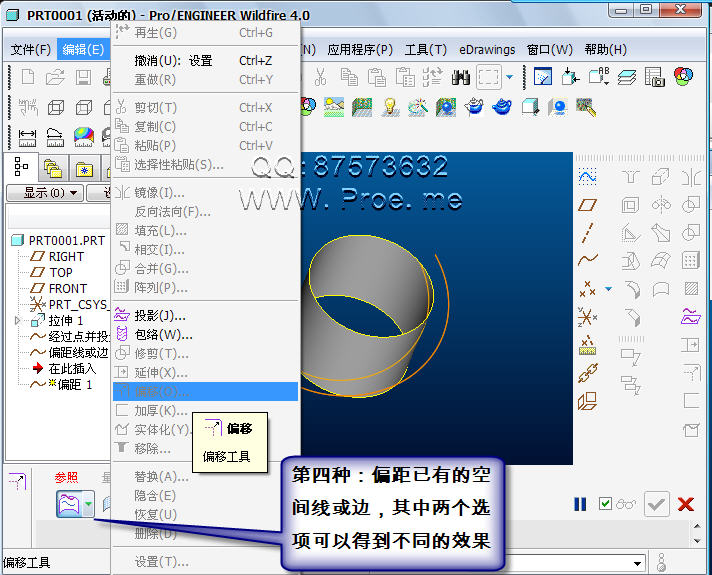The width and height of the screenshot is (712, 575).
Task: Click the scissors Cut toolbar icon
Action: (321, 77)
